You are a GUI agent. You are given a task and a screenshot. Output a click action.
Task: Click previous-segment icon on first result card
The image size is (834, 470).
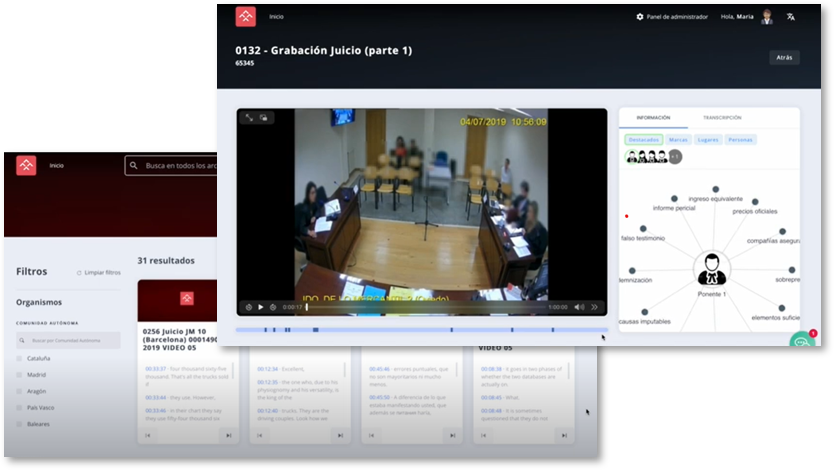pyautogui.click(x=148, y=435)
